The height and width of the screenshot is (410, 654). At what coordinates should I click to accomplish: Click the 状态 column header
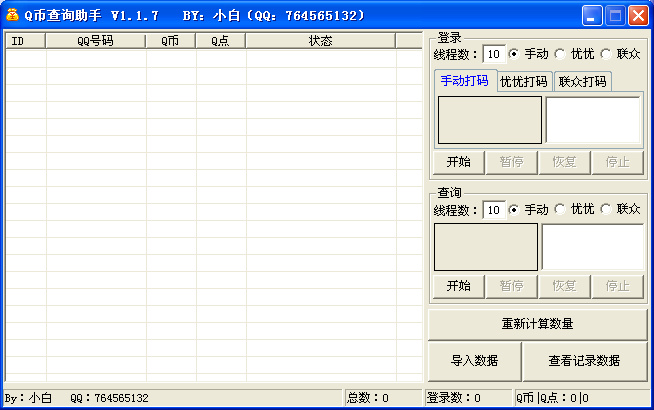321,41
